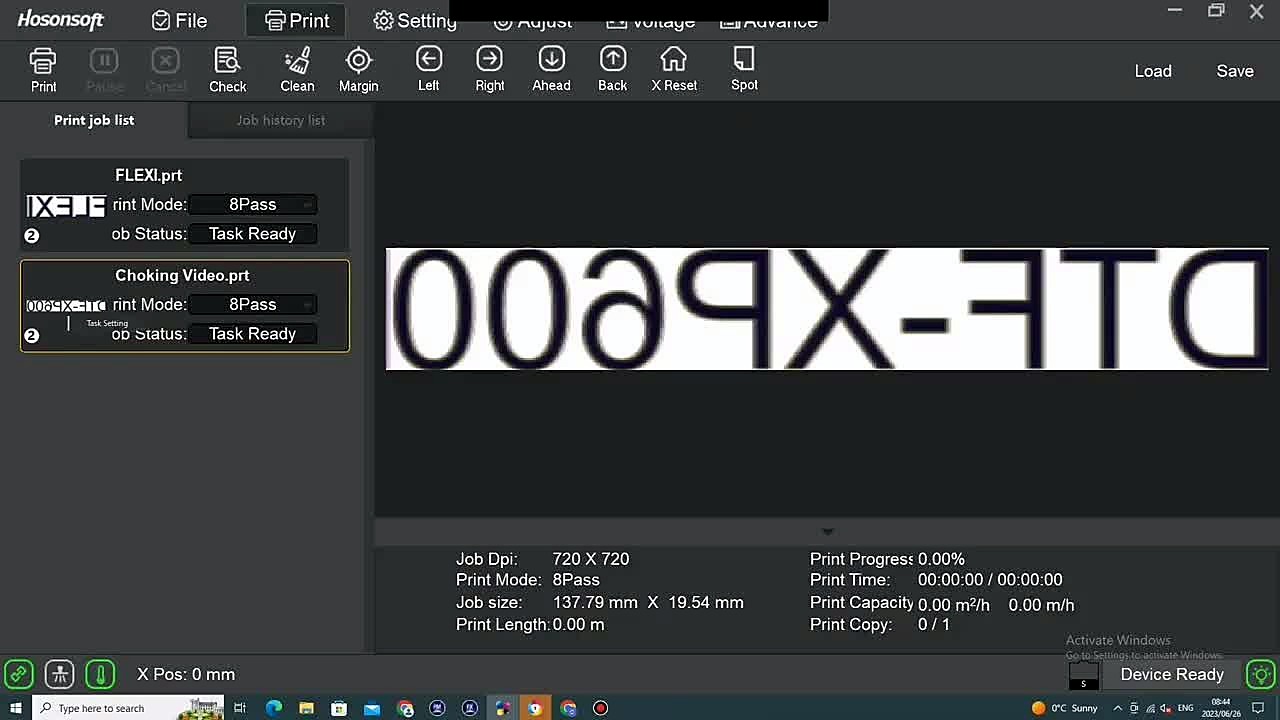Open Print Mode dropdown for Choking Video.prt
Image resolution: width=1280 pixels, height=720 pixels.
click(x=253, y=304)
